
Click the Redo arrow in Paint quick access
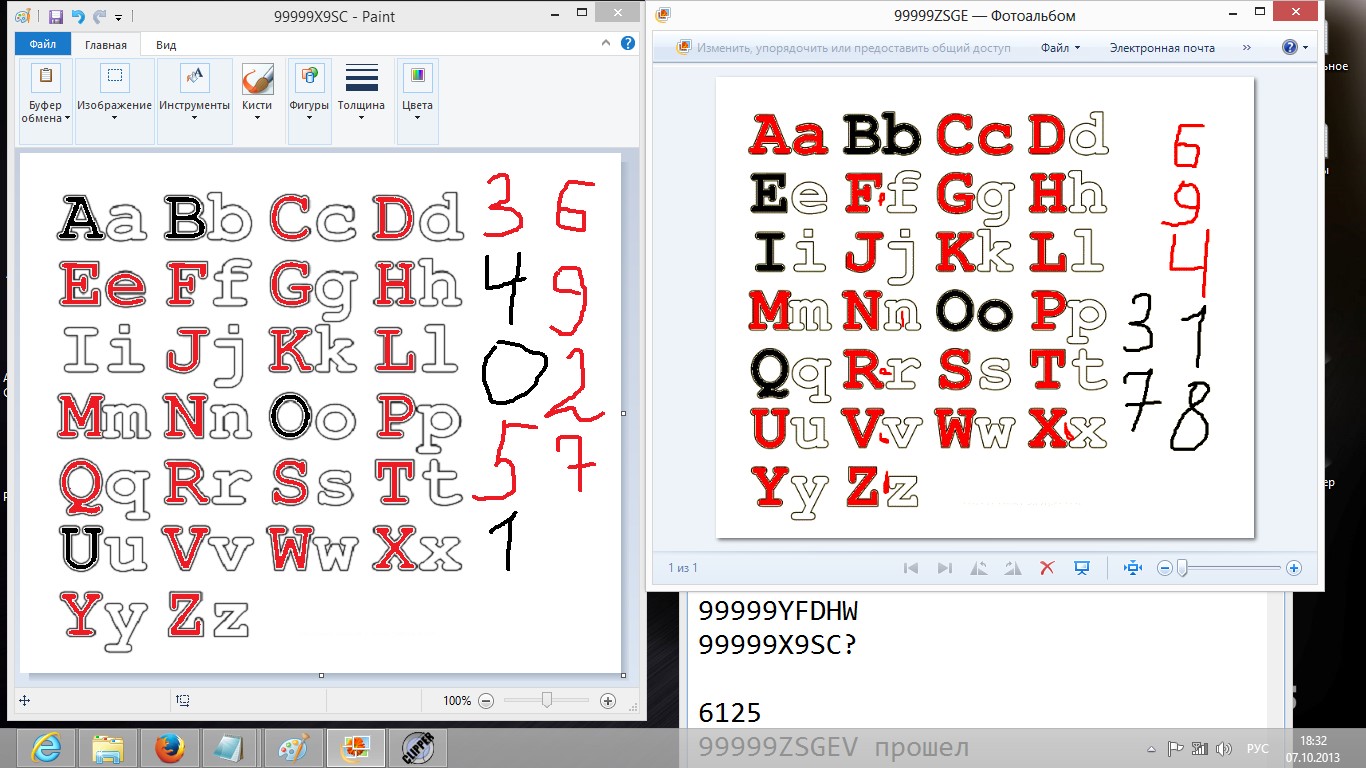click(x=99, y=17)
